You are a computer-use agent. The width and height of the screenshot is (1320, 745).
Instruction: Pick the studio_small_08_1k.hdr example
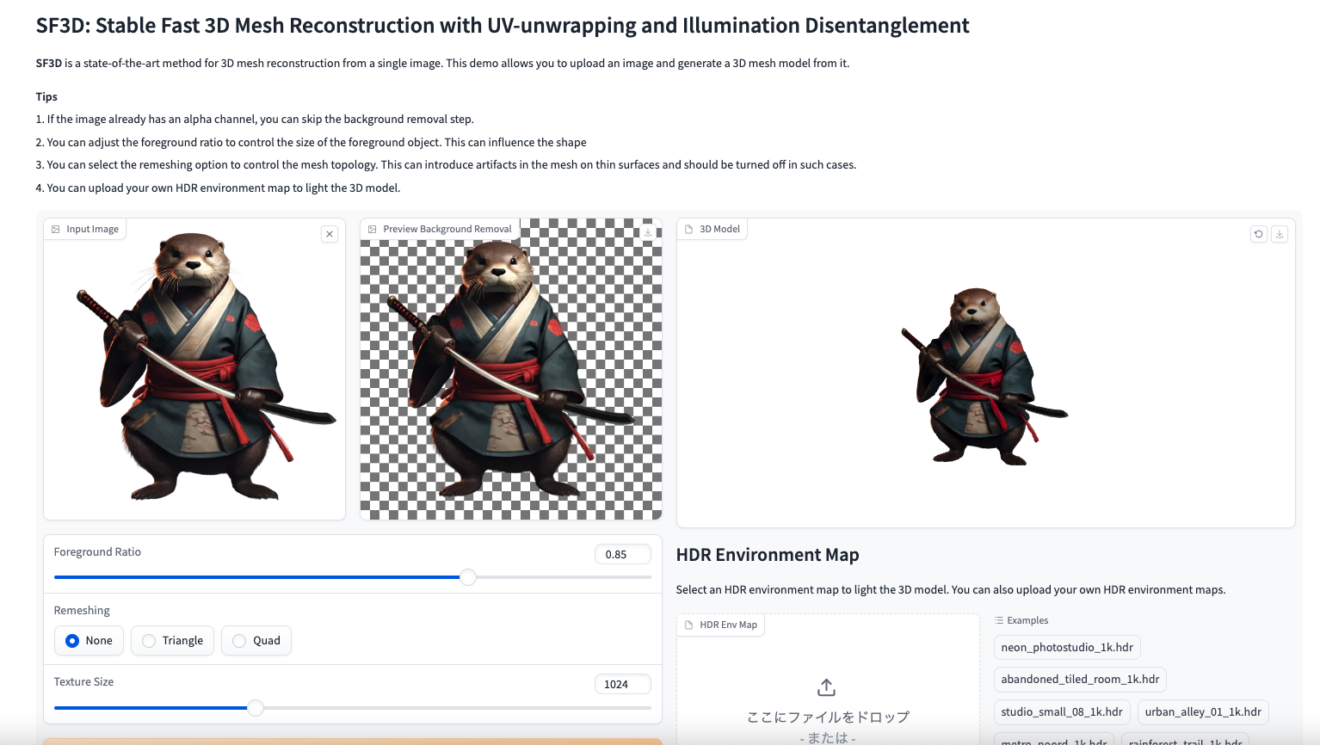pyautogui.click(x=1062, y=712)
